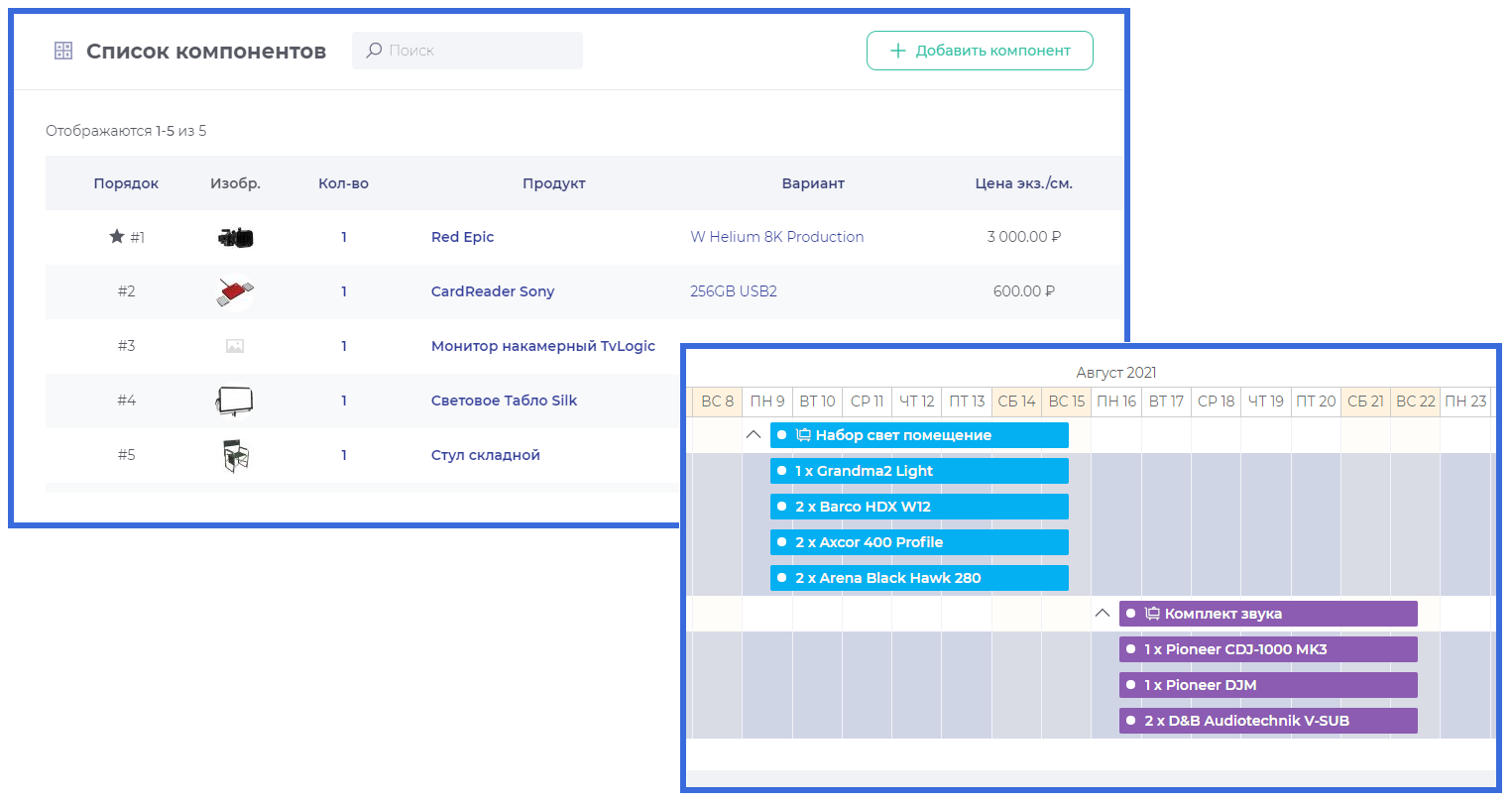This screenshot has height=803, width=1512.
Task: Sort by the Кол-во column header
Action: tap(343, 183)
